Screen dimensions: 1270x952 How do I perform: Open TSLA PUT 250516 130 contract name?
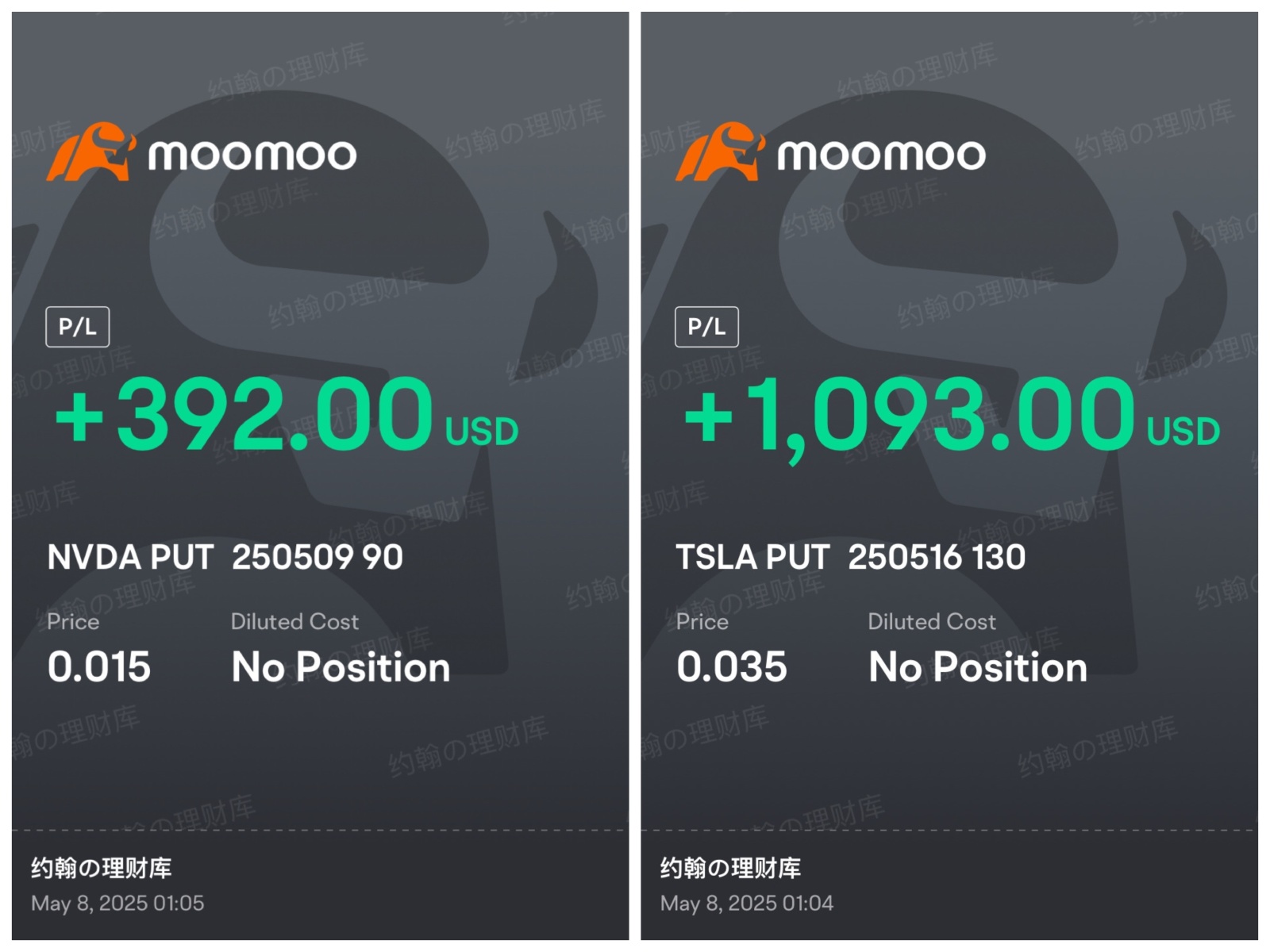point(851,557)
